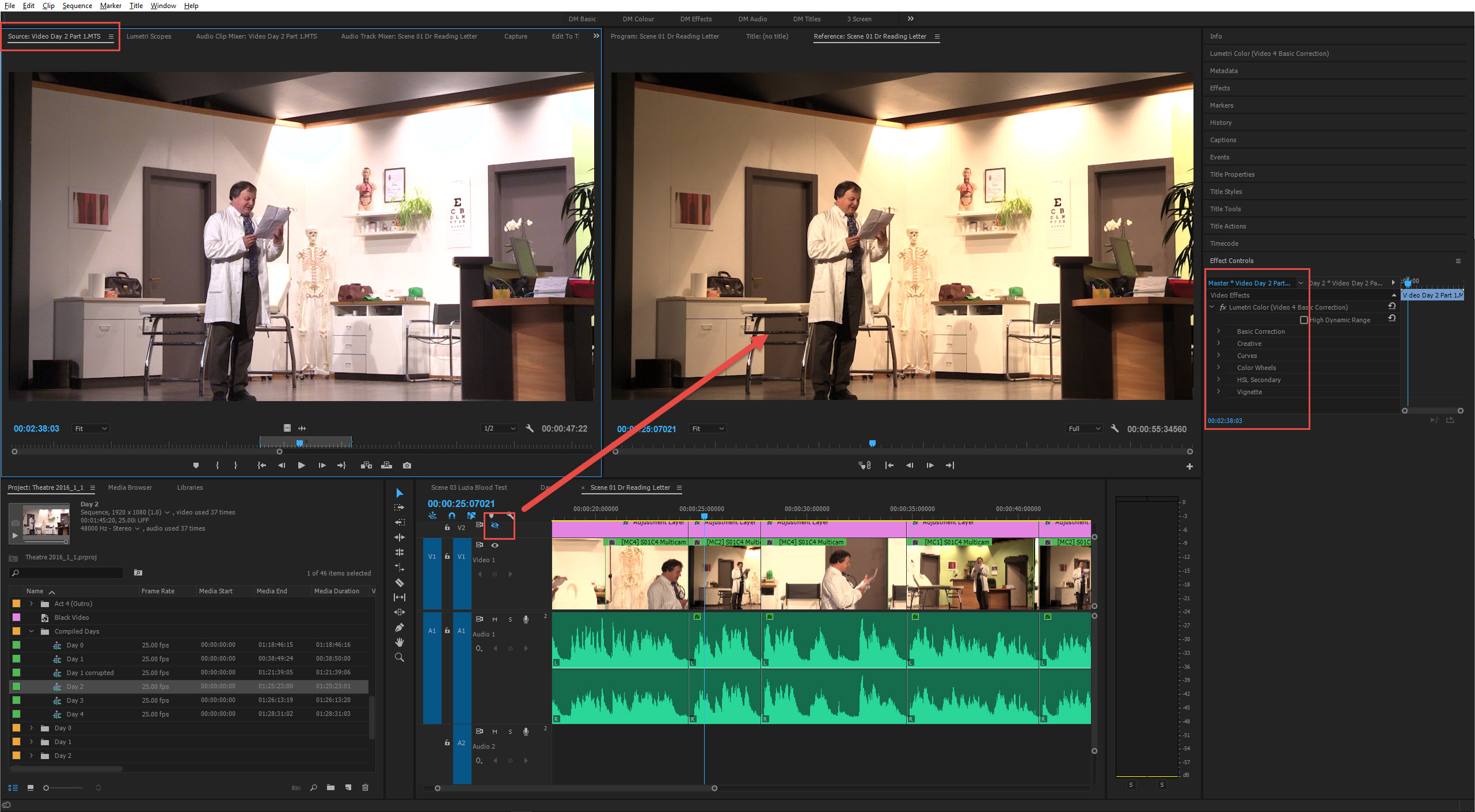Screen dimensions: 1475x812
Task: Click the Project panel search field
Action: (x=67, y=573)
